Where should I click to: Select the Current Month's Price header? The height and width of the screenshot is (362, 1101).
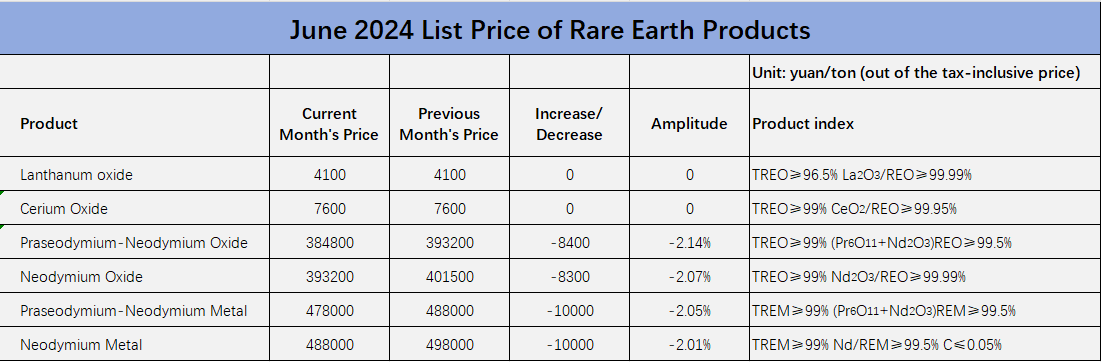[x=329, y=123]
